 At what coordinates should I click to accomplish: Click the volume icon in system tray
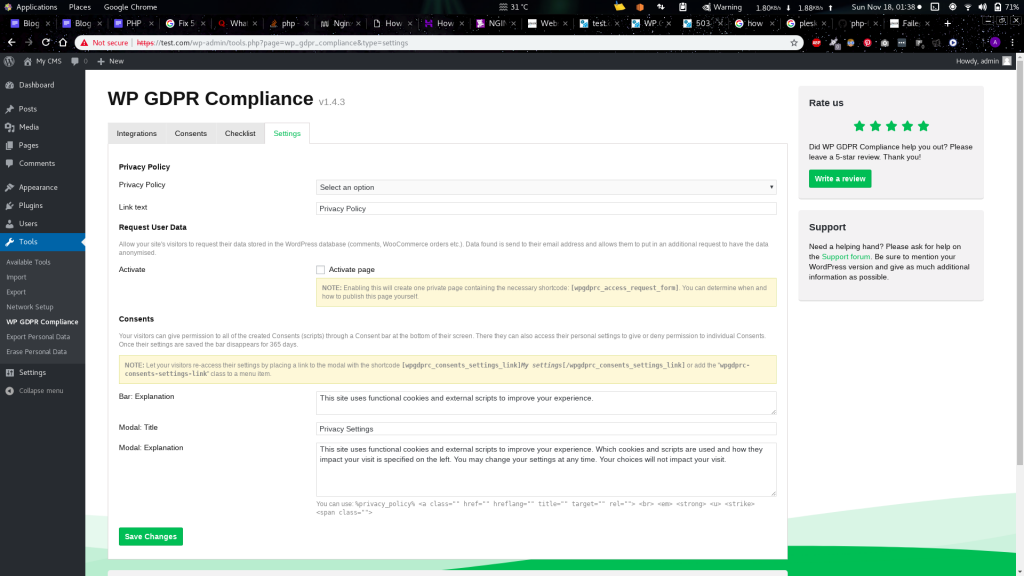tap(983, 7)
